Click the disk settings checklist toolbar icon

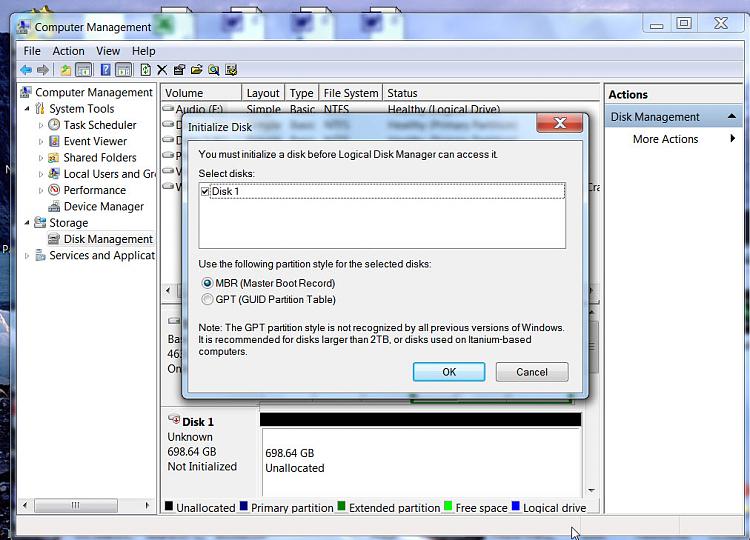tap(231, 70)
